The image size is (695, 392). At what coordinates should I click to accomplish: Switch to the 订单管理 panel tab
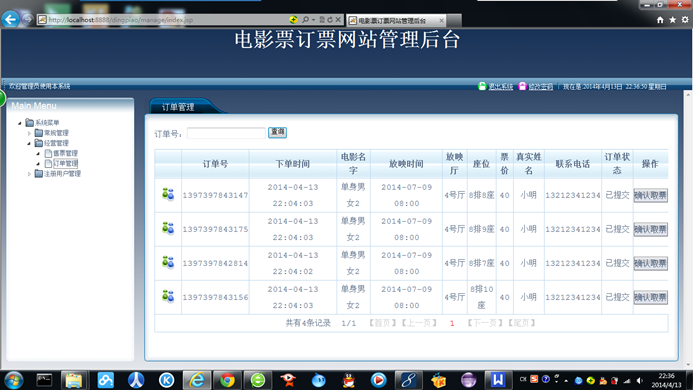pyautogui.click(x=178, y=107)
